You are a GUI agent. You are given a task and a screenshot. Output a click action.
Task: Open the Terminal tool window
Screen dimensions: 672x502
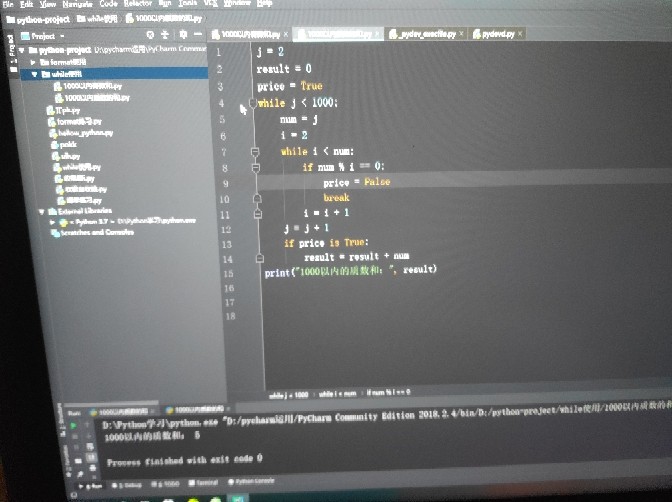[203, 483]
